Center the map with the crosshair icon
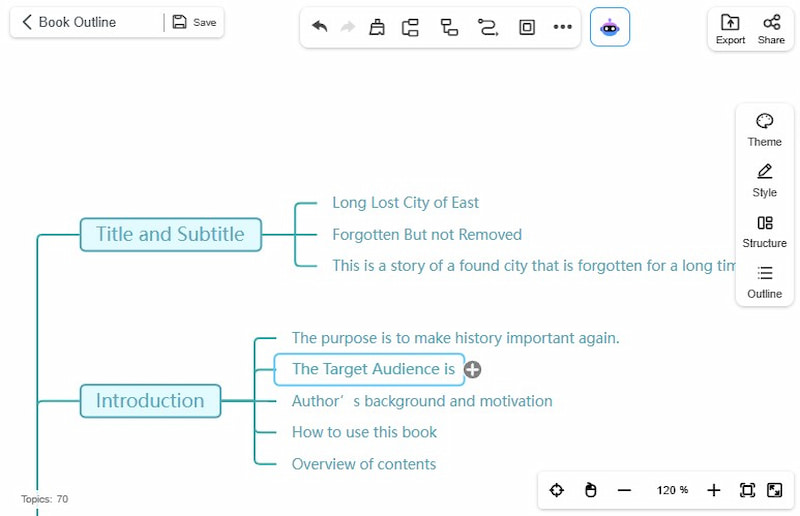This screenshot has width=800, height=516. 557,490
